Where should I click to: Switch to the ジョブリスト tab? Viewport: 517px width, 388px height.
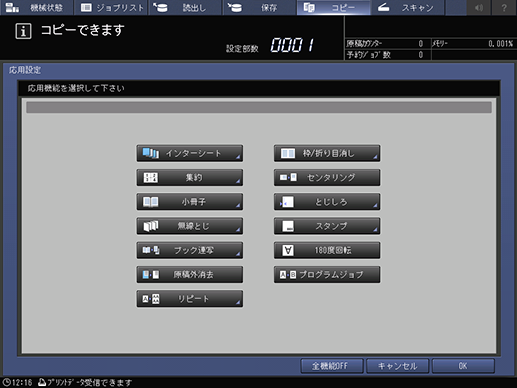tap(111, 7)
